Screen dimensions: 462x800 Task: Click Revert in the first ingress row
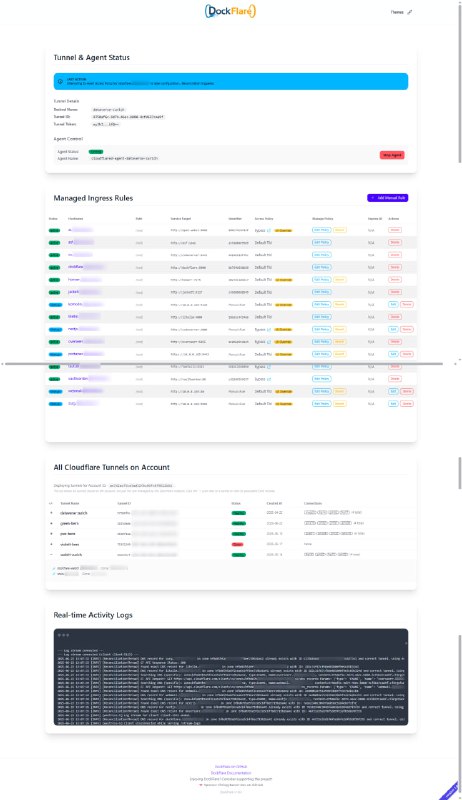point(340,230)
